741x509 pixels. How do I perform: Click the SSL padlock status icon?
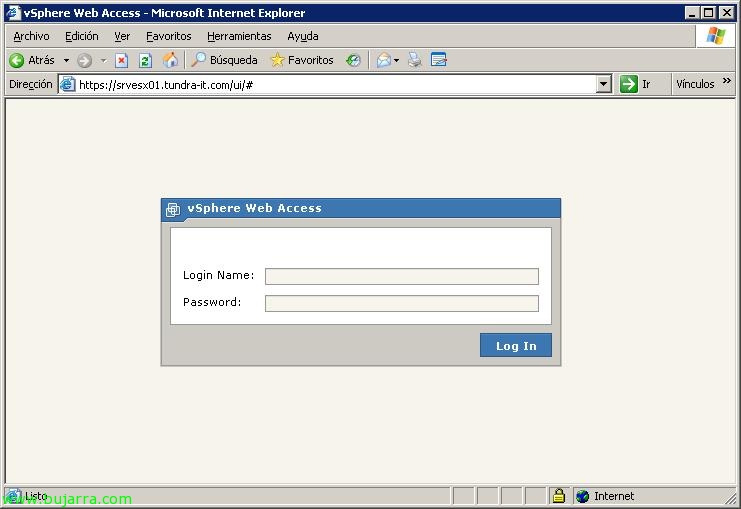coord(559,496)
